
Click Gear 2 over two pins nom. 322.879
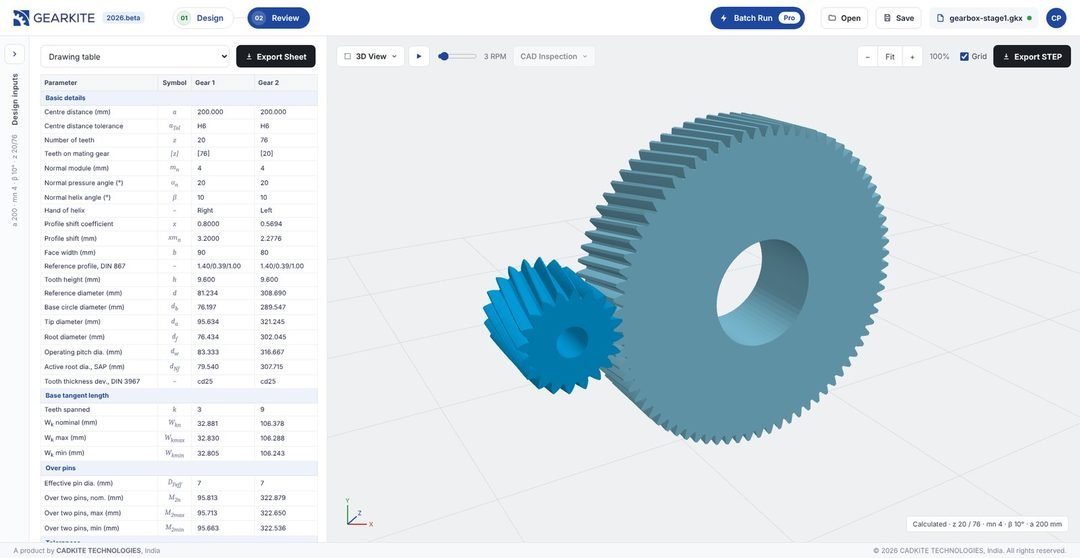[x=273, y=497]
